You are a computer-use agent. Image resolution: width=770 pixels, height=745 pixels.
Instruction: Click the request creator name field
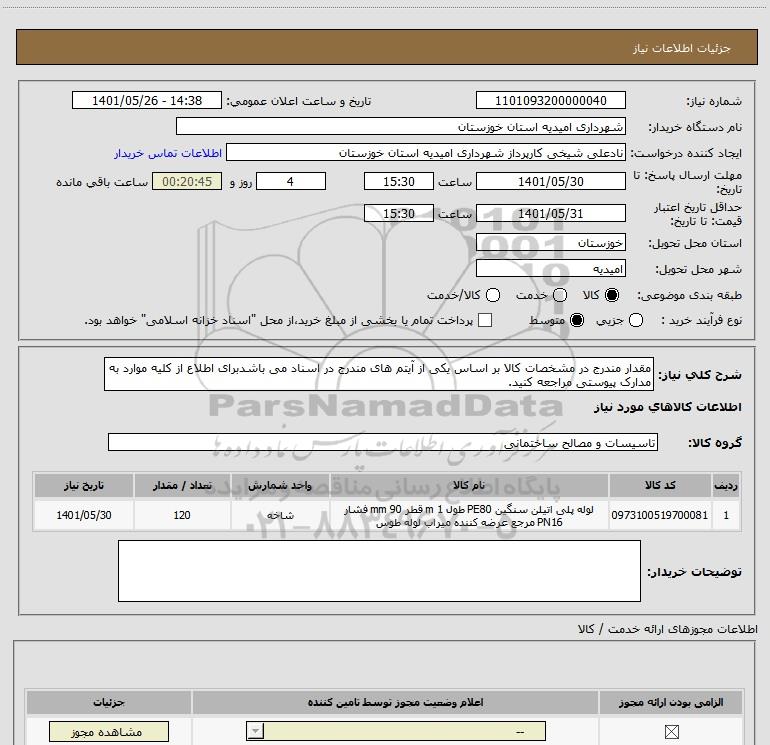click(x=426, y=153)
